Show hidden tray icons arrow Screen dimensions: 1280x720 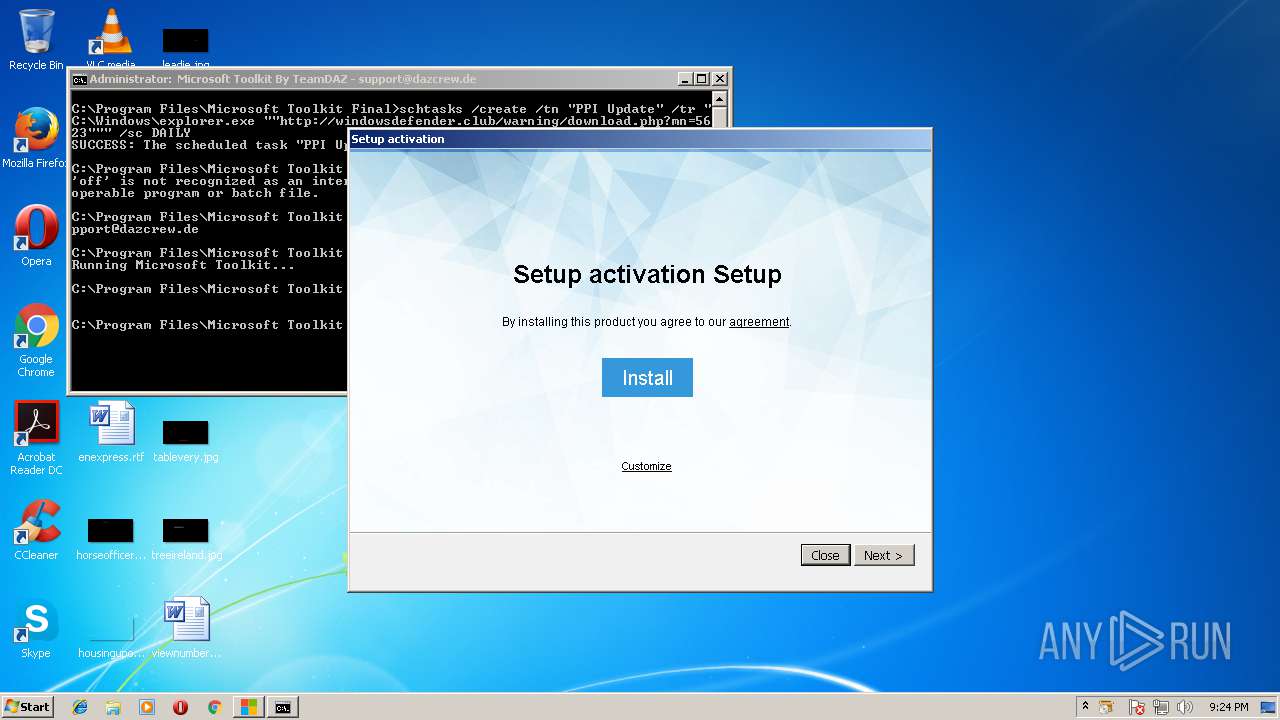coord(1085,706)
